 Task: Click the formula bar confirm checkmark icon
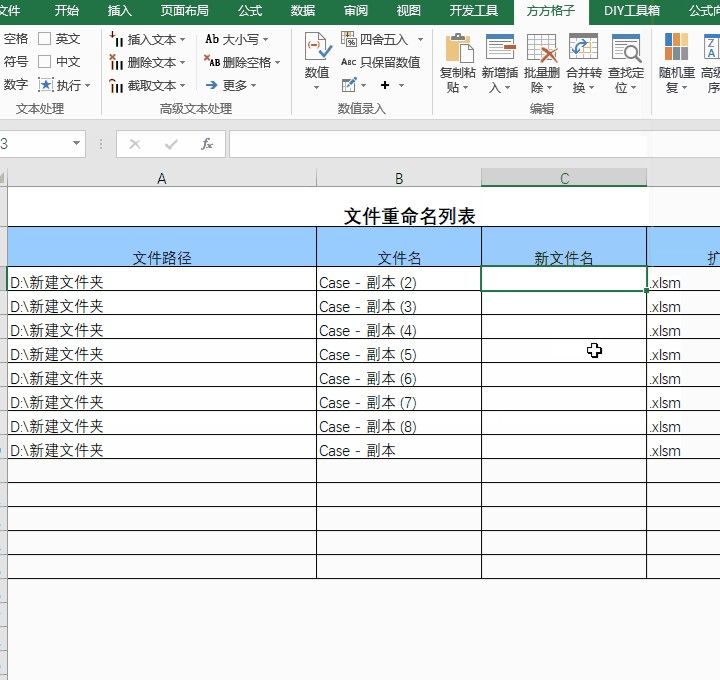pyautogui.click(x=171, y=144)
